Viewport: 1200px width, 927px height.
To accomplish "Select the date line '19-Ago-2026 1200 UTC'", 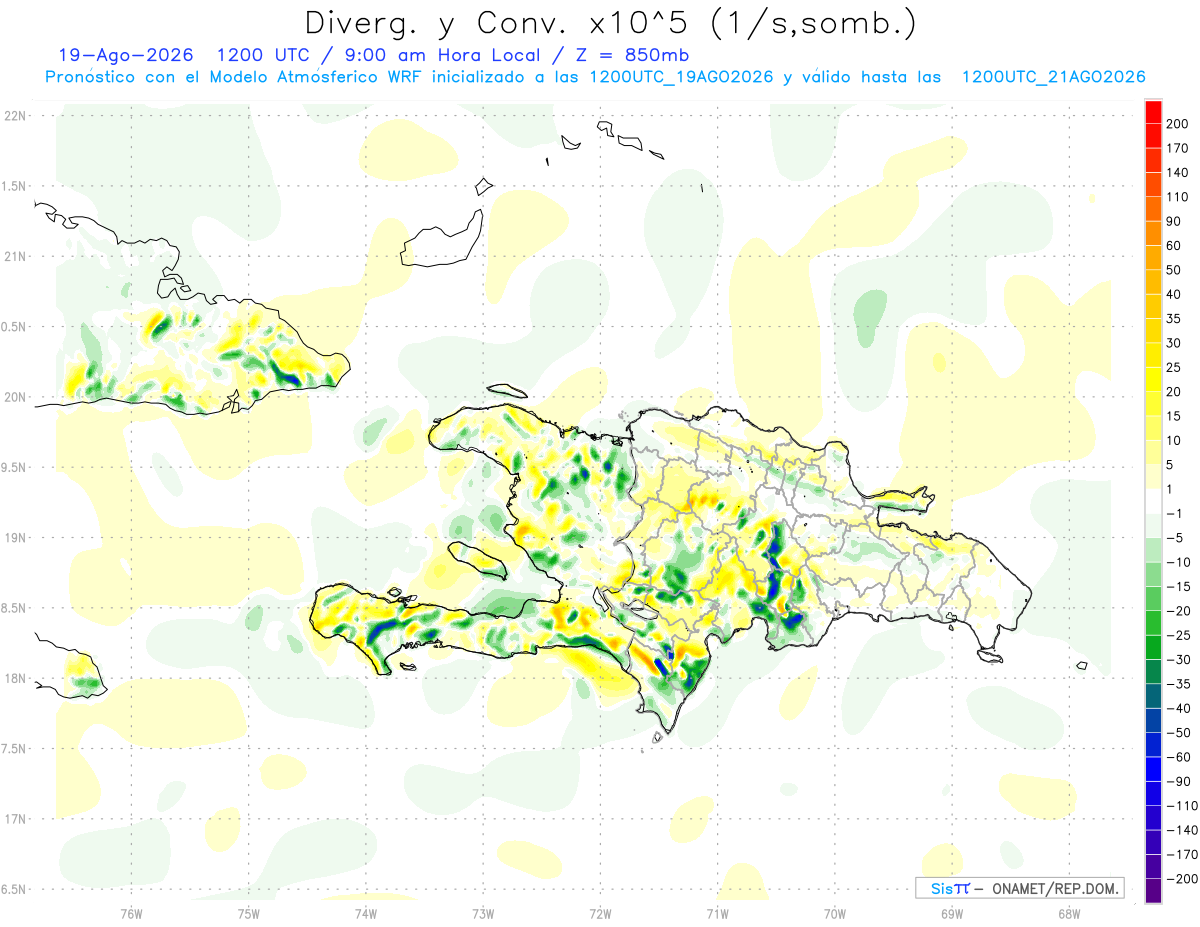I will 183,55.
